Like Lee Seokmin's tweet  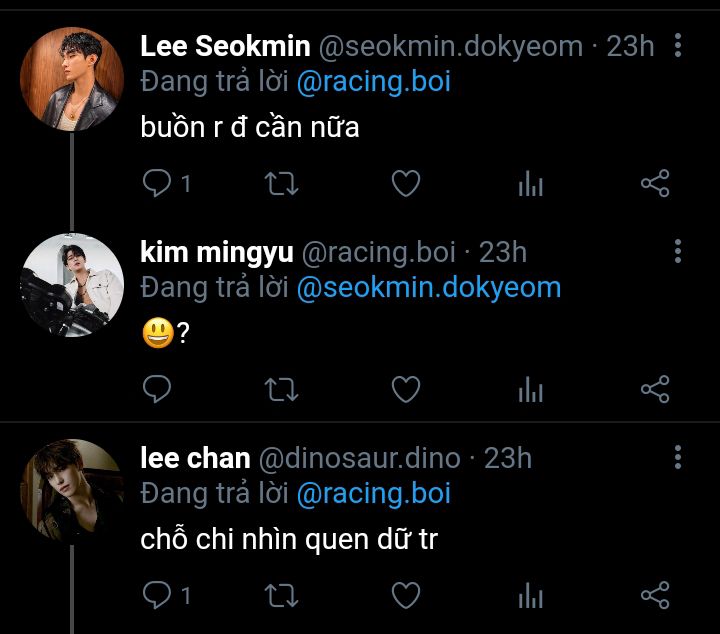pyautogui.click(x=405, y=183)
